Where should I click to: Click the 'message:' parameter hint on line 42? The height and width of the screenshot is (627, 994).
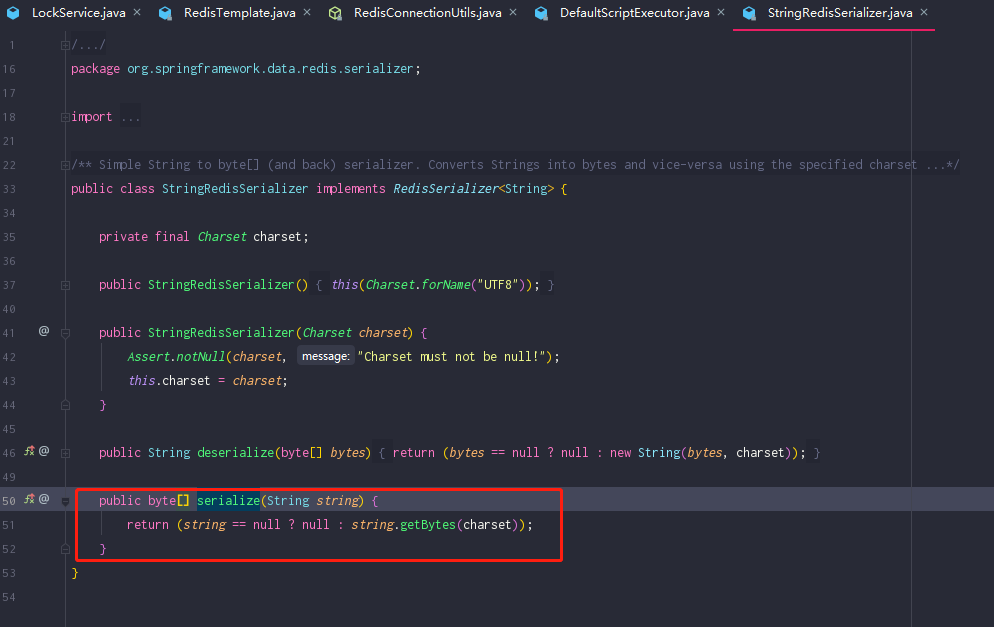[326, 356]
